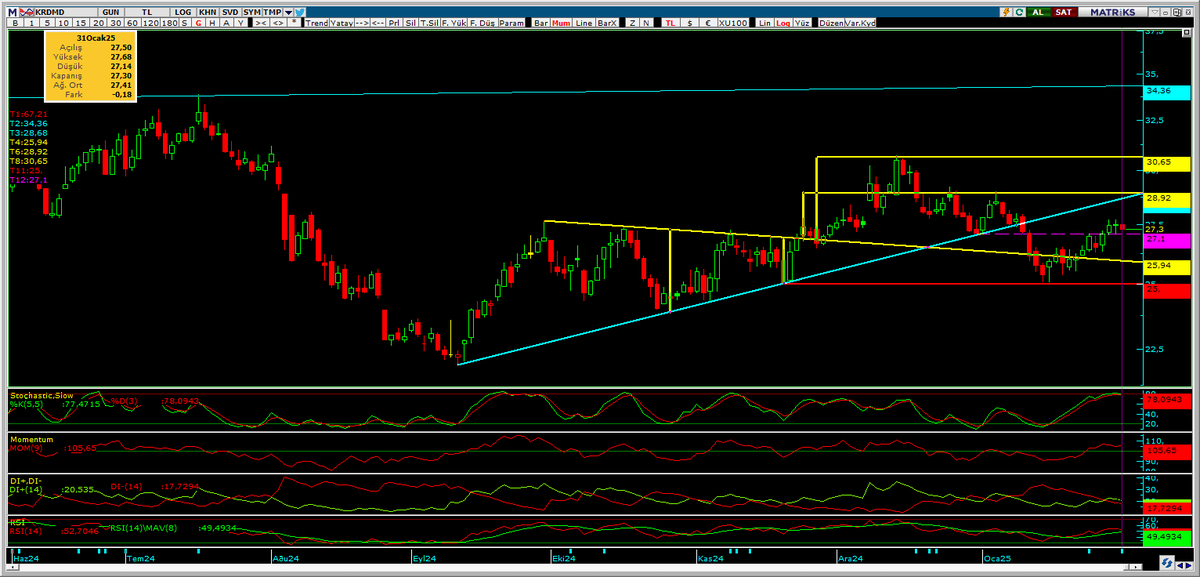1200x577 pixels.
Task: Click the Sil delete button
Action: tap(409, 22)
